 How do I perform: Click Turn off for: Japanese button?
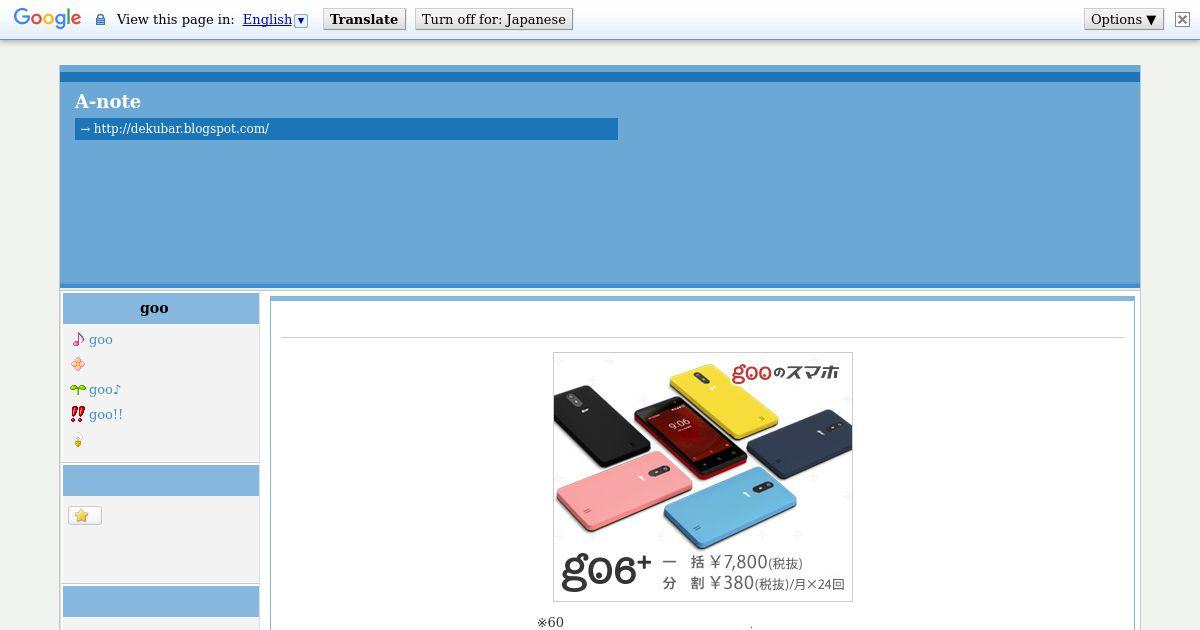point(494,19)
